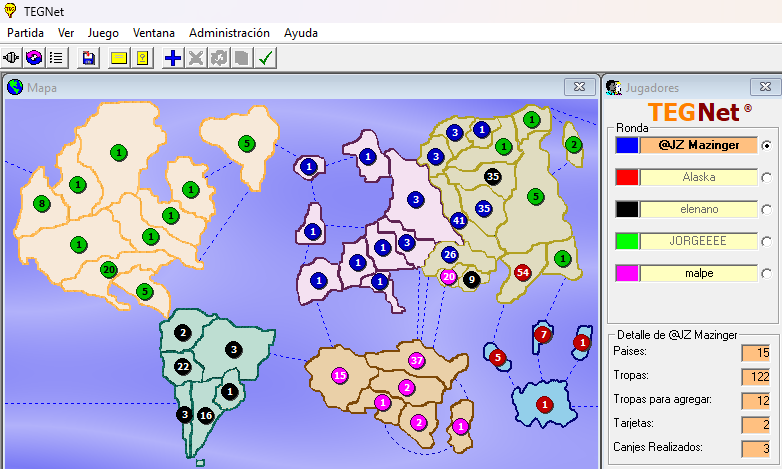Open the Ventana menu
The width and height of the screenshot is (782, 469).
[x=154, y=33]
